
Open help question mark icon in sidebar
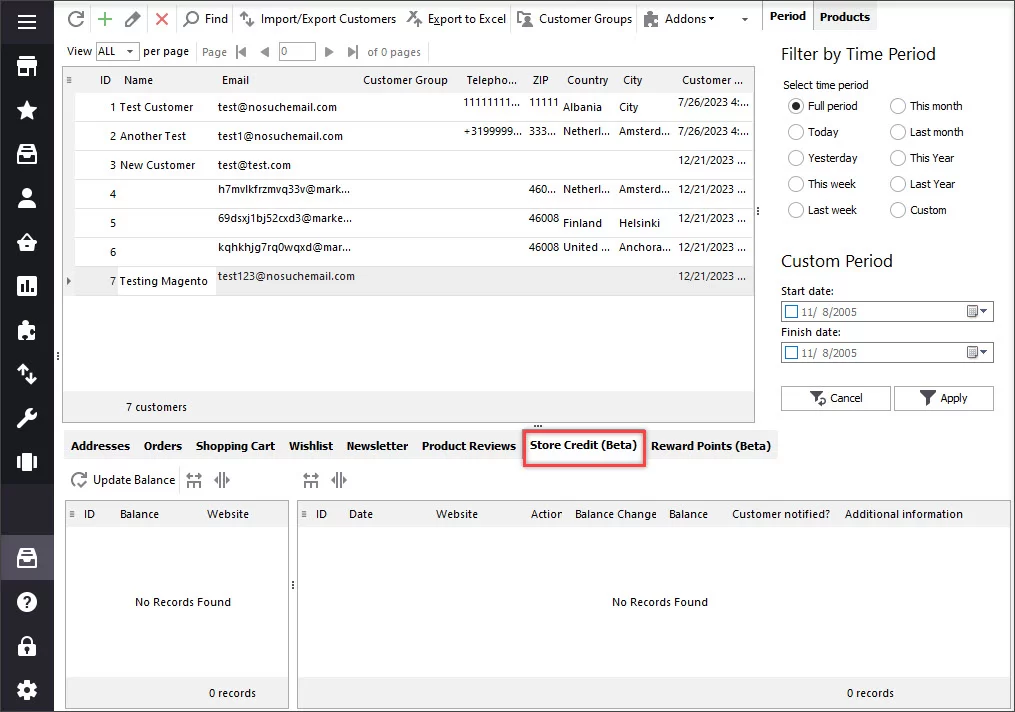point(27,602)
